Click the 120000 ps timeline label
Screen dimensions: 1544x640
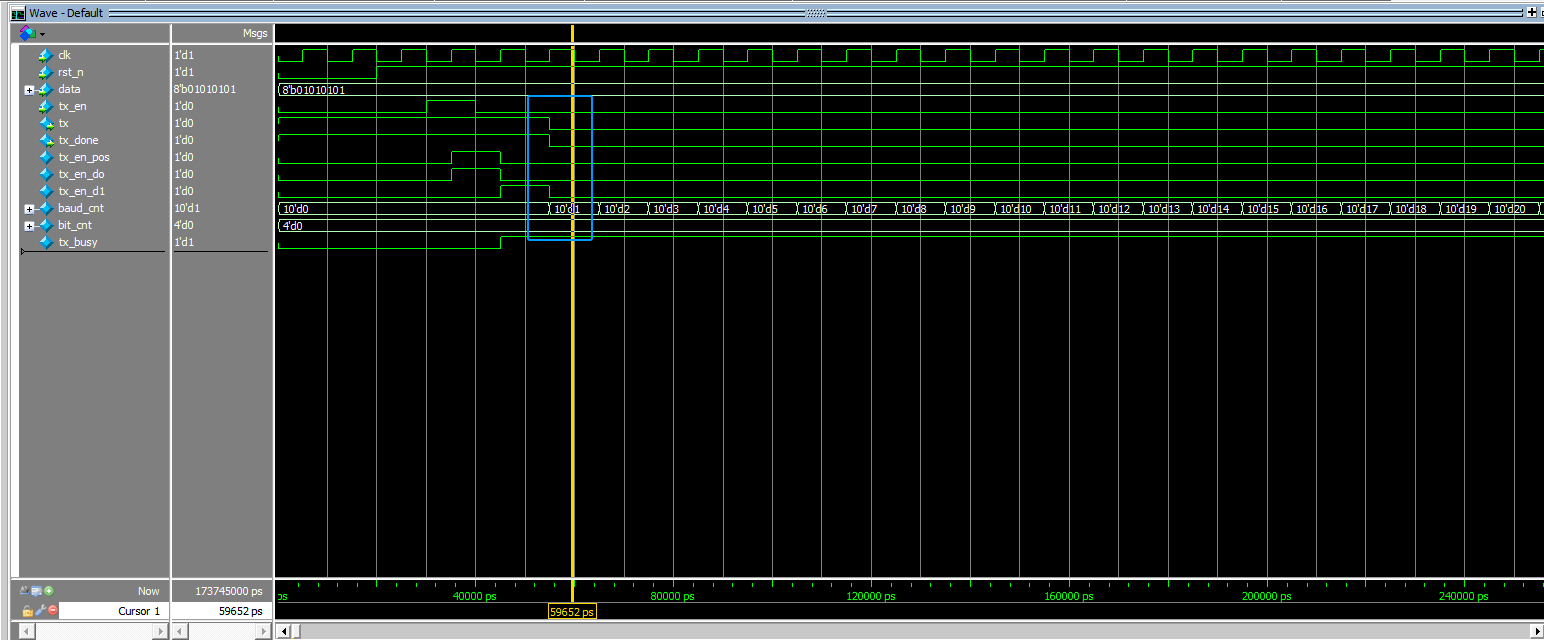click(x=870, y=596)
